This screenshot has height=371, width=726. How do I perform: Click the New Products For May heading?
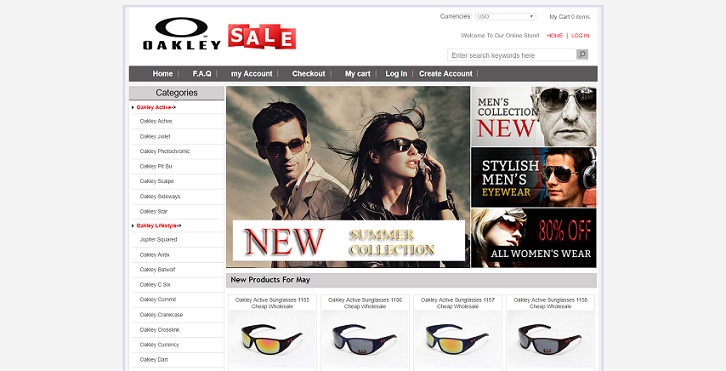click(270, 280)
